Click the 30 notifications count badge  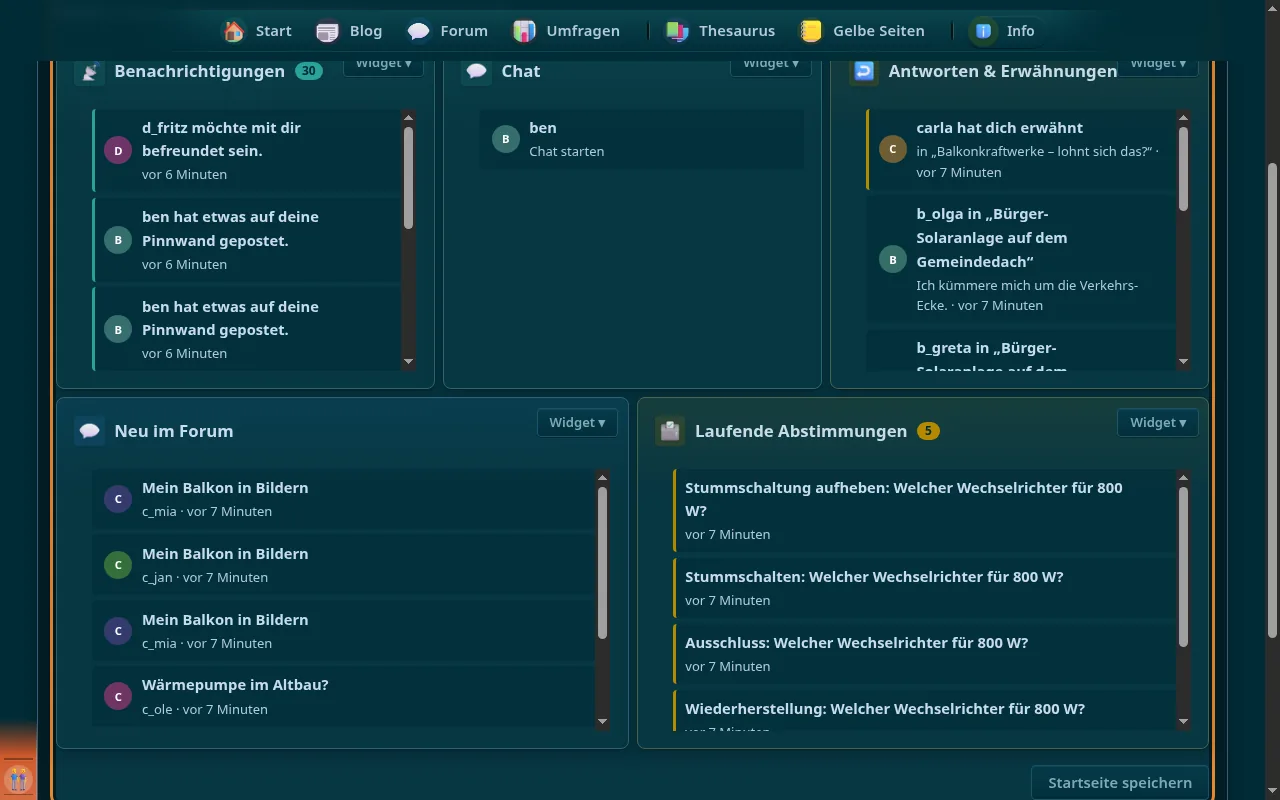click(309, 71)
